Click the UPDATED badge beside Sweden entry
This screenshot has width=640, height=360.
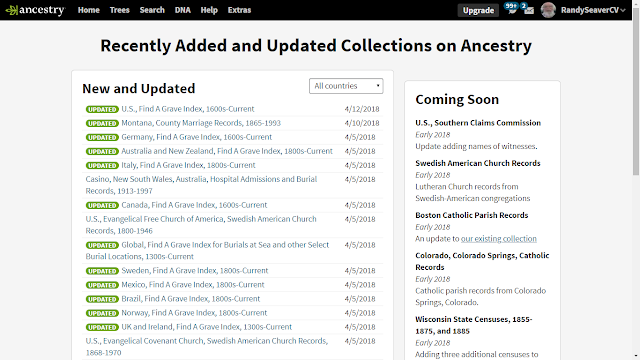102,271
